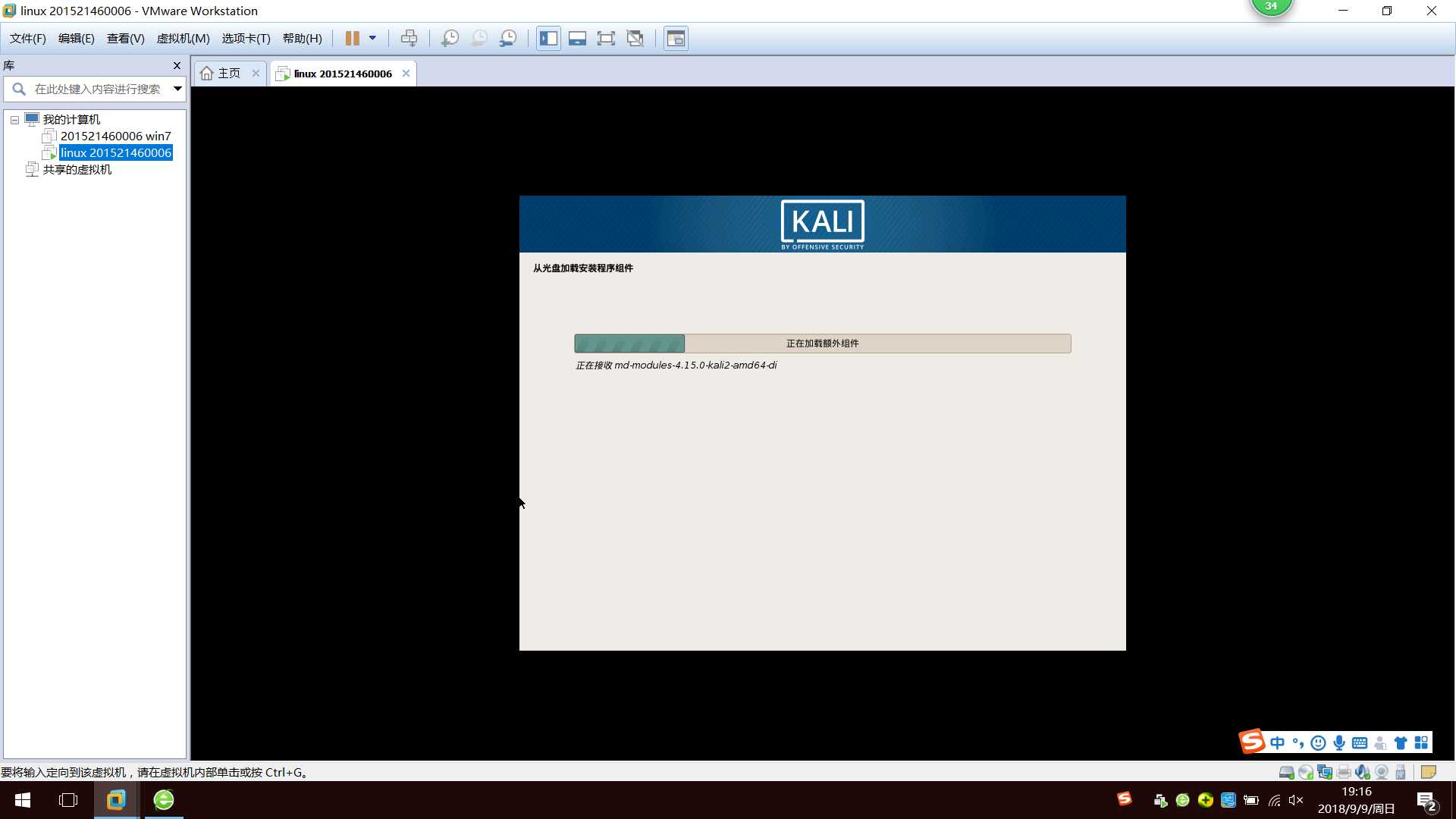This screenshot has height=819, width=1456.
Task: Click the sound card status icon
Action: 1363,773
